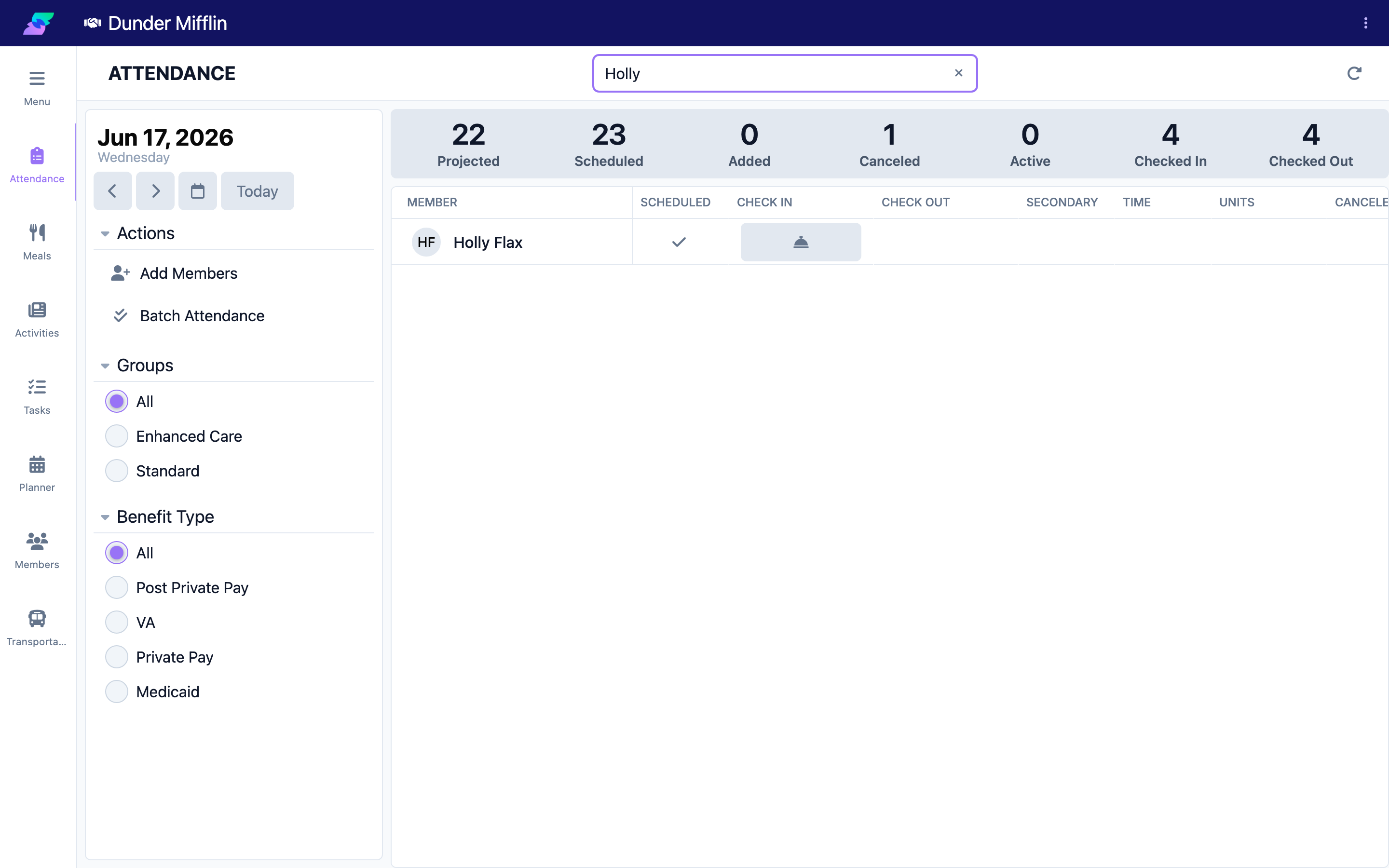Screen dimensions: 1389x868
Task: Open Activities in the sidebar
Action: tap(37, 319)
